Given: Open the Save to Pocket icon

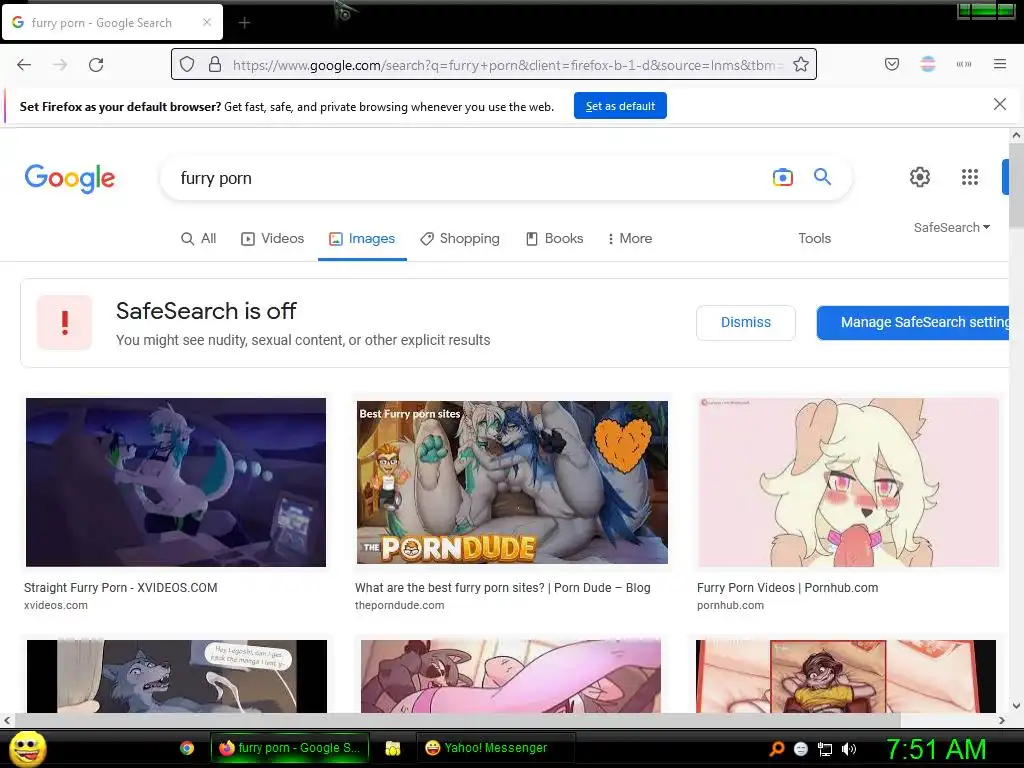Looking at the screenshot, I should coord(892,64).
